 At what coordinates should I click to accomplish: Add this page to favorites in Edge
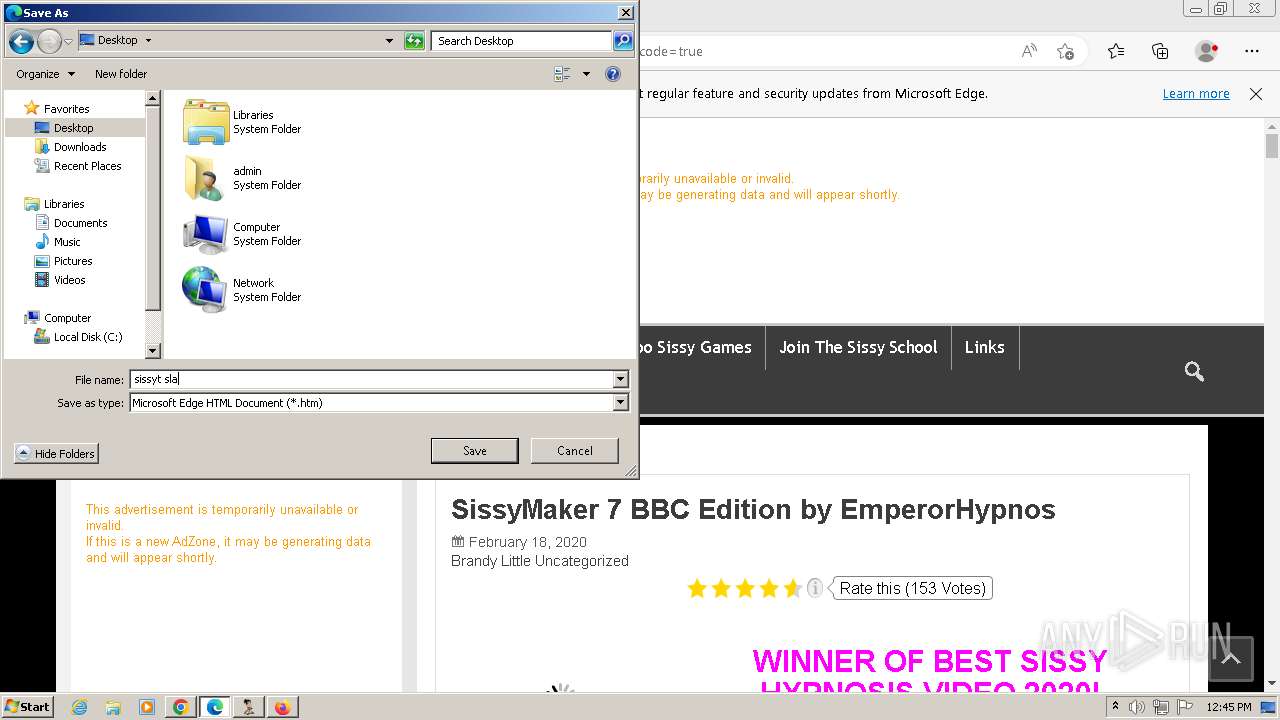(x=1065, y=51)
